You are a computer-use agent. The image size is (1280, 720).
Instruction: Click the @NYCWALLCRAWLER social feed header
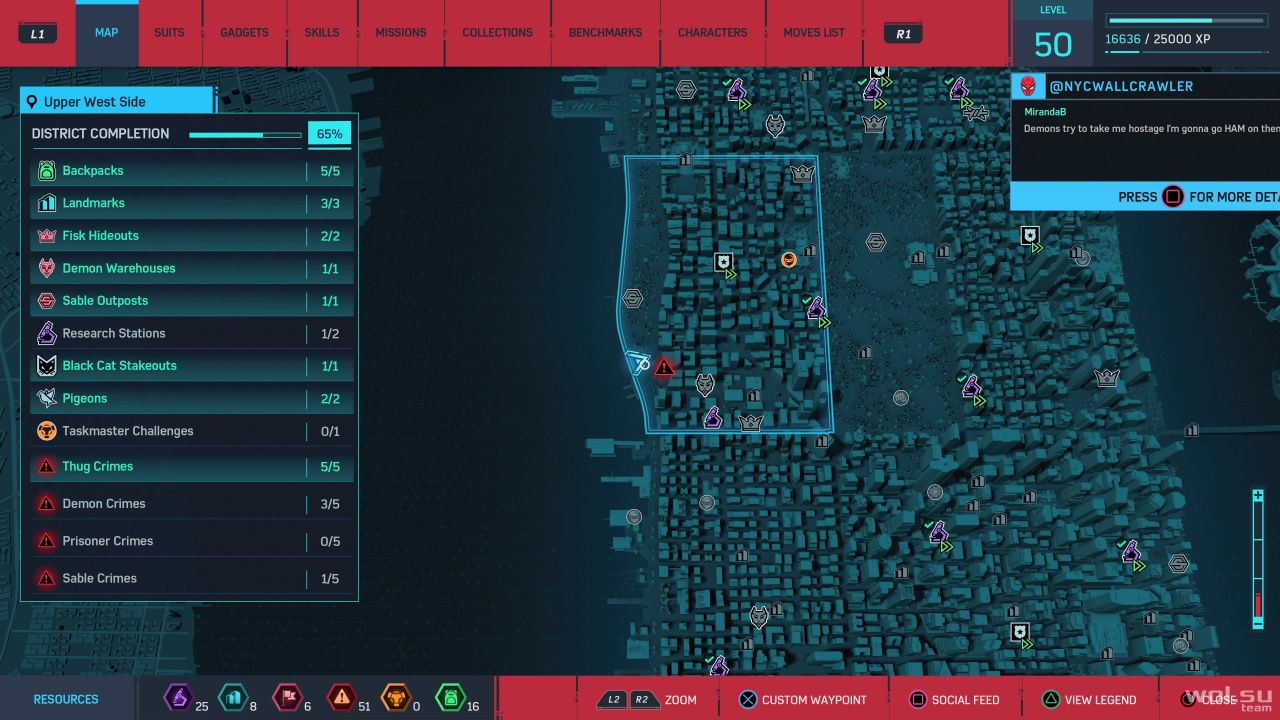(1121, 86)
